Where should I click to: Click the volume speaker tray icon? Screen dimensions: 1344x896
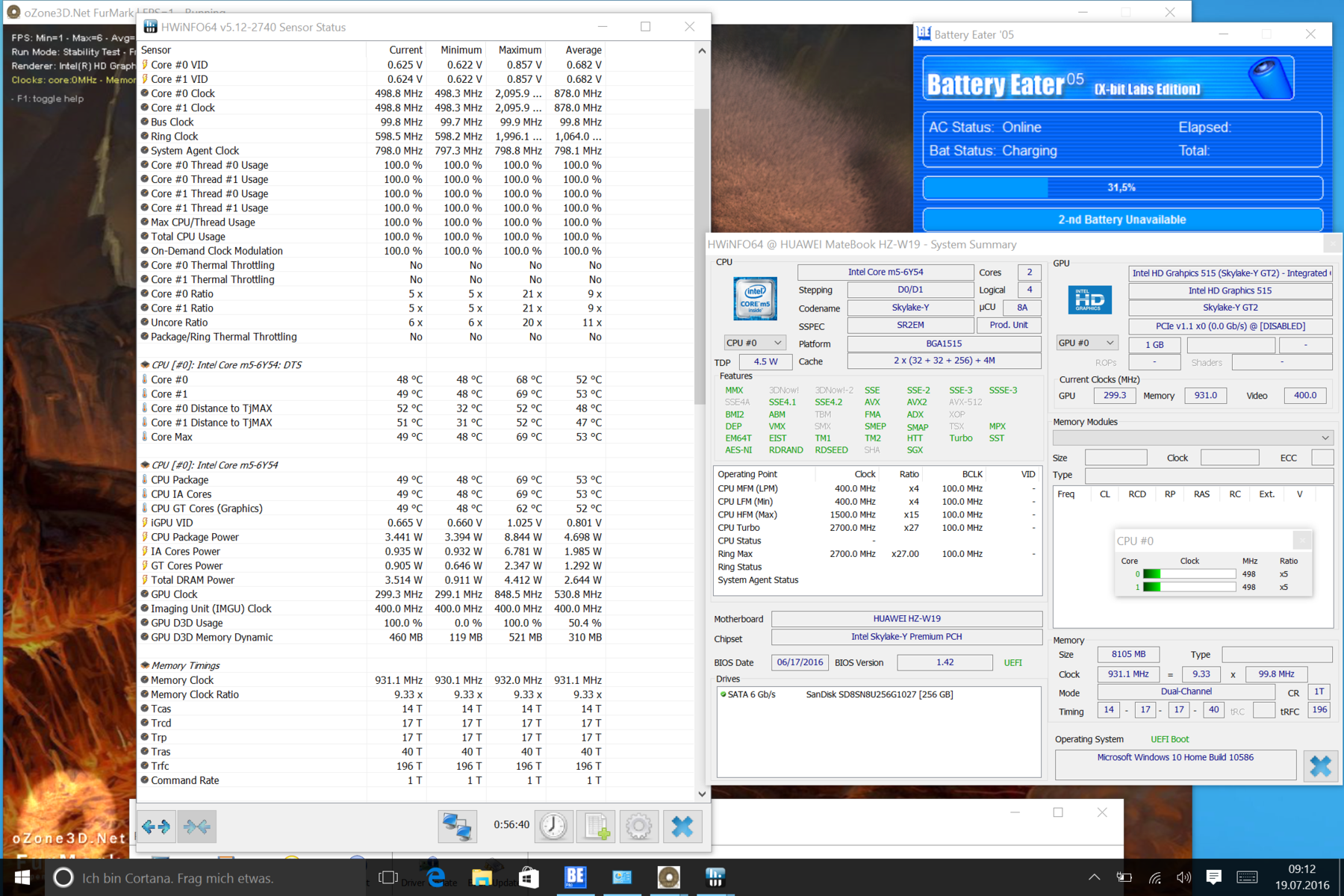click(1183, 877)
